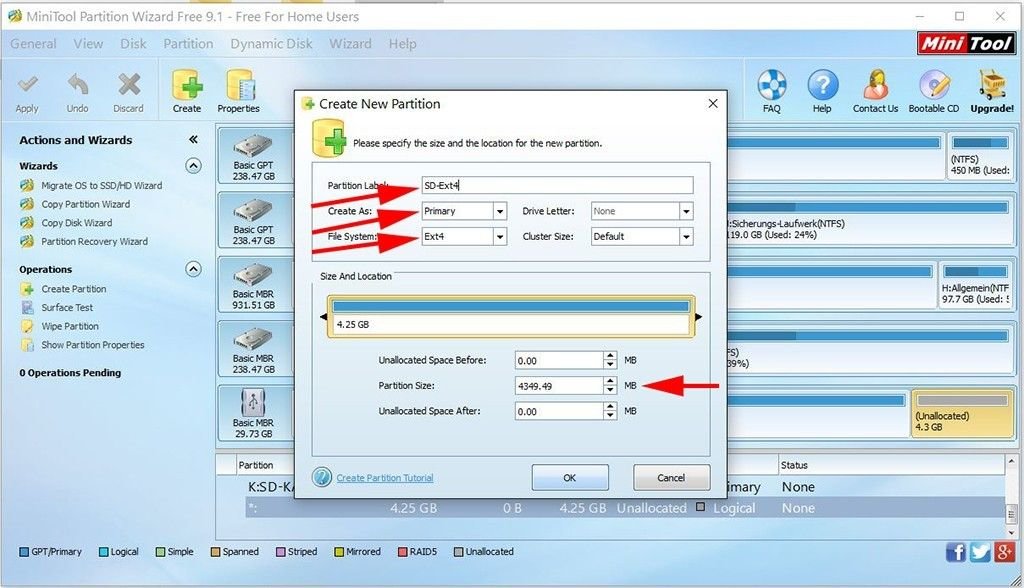Click the Partition Label text field
1024x588 pixels.
point(557,186)
